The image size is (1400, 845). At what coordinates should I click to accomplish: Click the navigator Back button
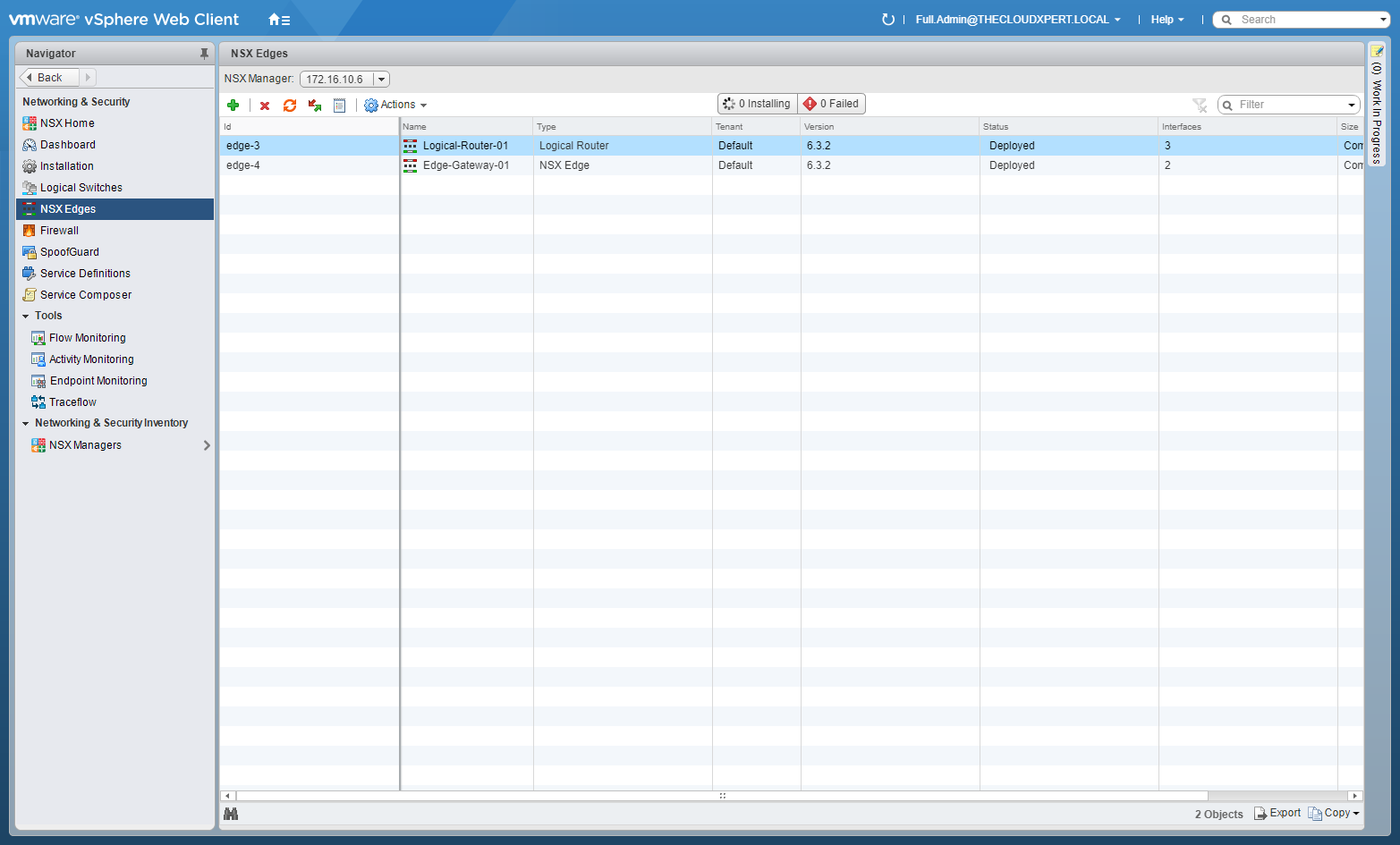click(x=49, y=78)
